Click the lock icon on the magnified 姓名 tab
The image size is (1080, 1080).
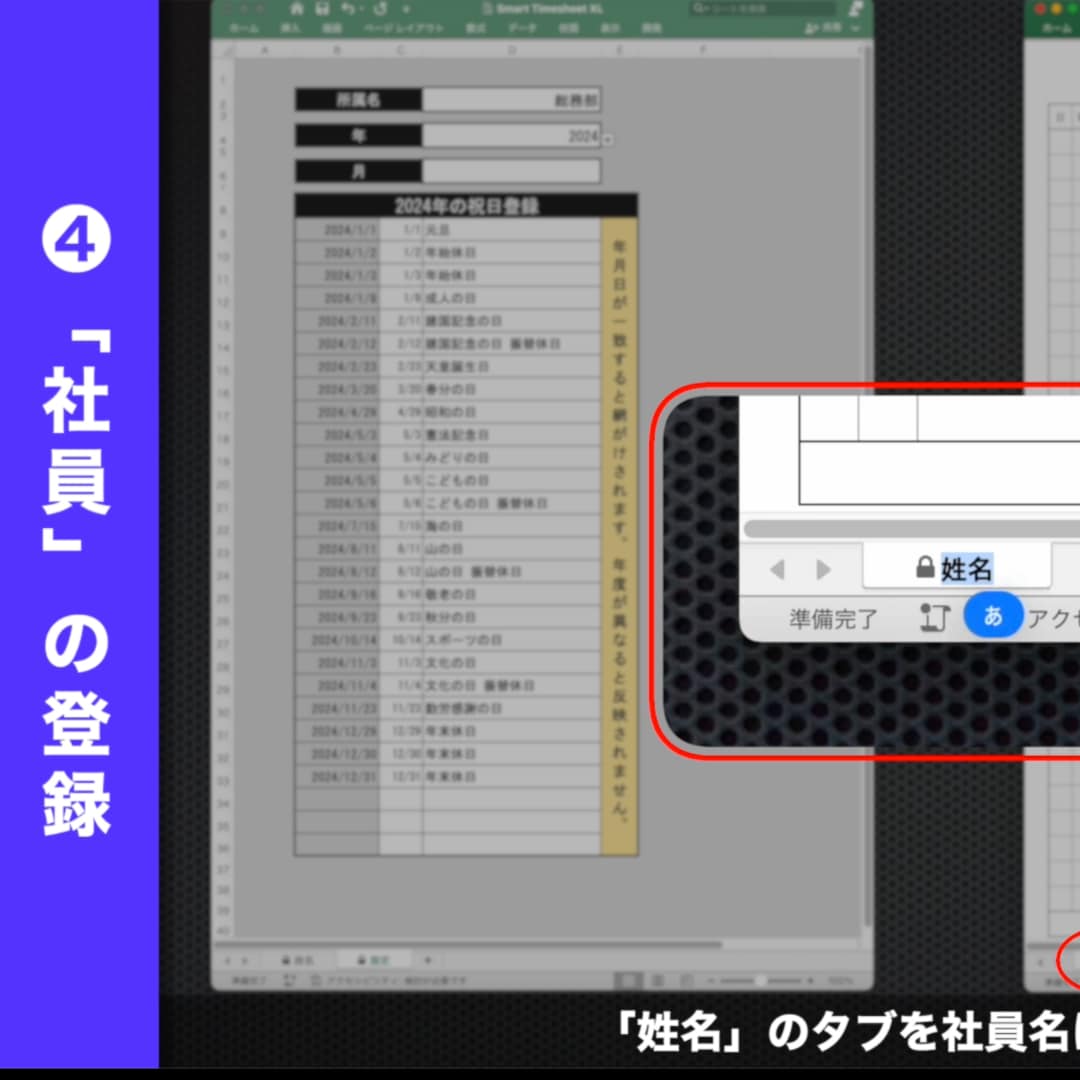924,567
